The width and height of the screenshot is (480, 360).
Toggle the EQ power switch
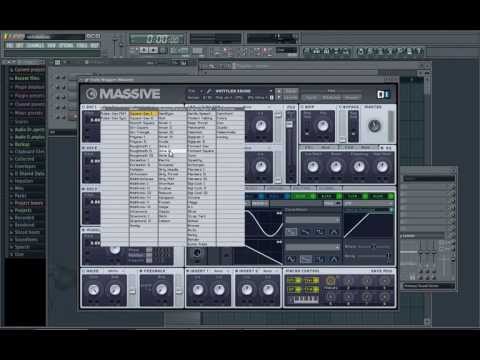382,147
